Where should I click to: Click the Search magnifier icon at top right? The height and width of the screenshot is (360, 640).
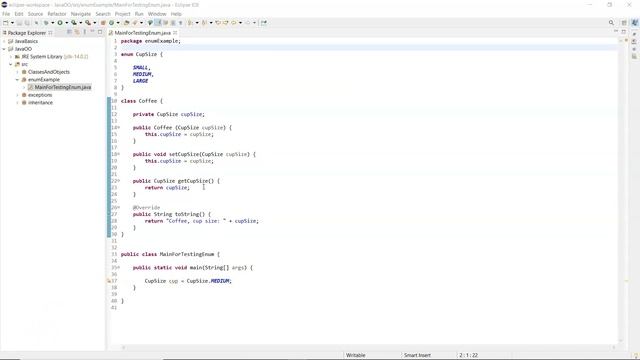(611, 23)
